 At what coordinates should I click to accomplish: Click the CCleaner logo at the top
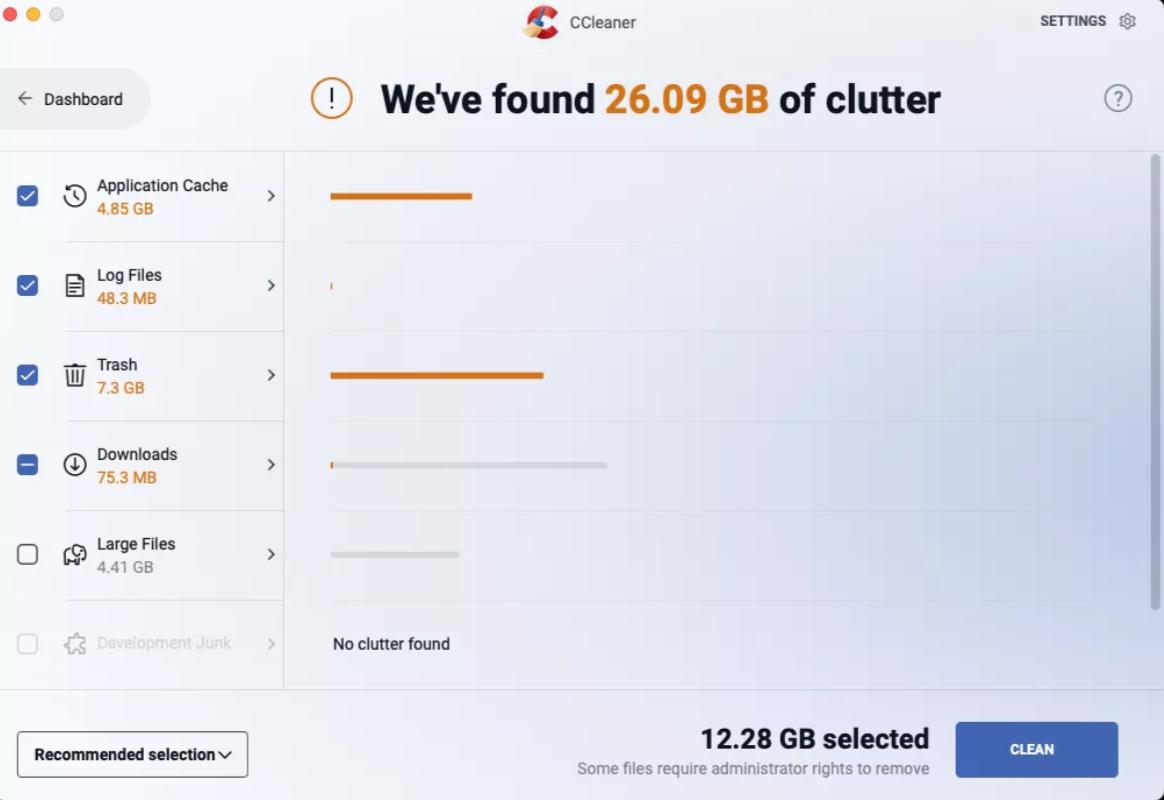click(541, 22)
